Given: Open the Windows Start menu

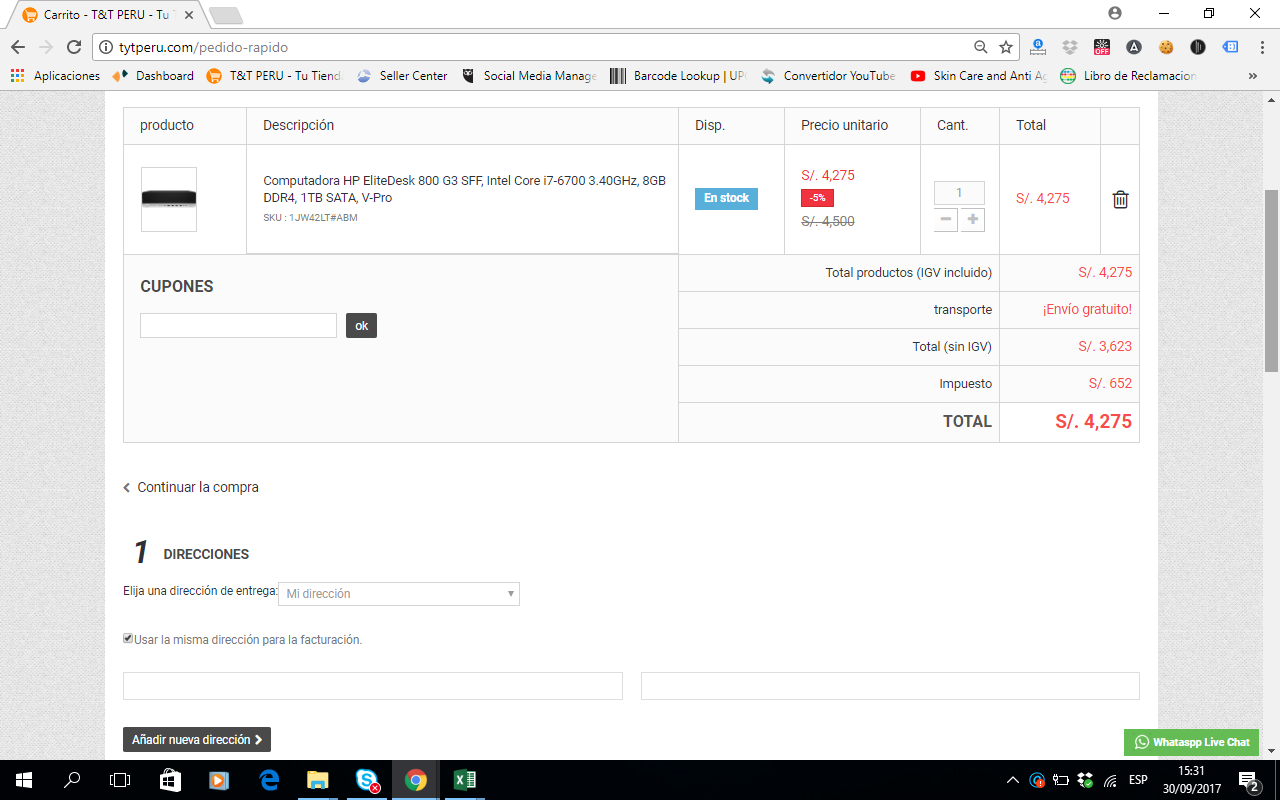Looking at the screenshot, I should [x=23, y=780].
